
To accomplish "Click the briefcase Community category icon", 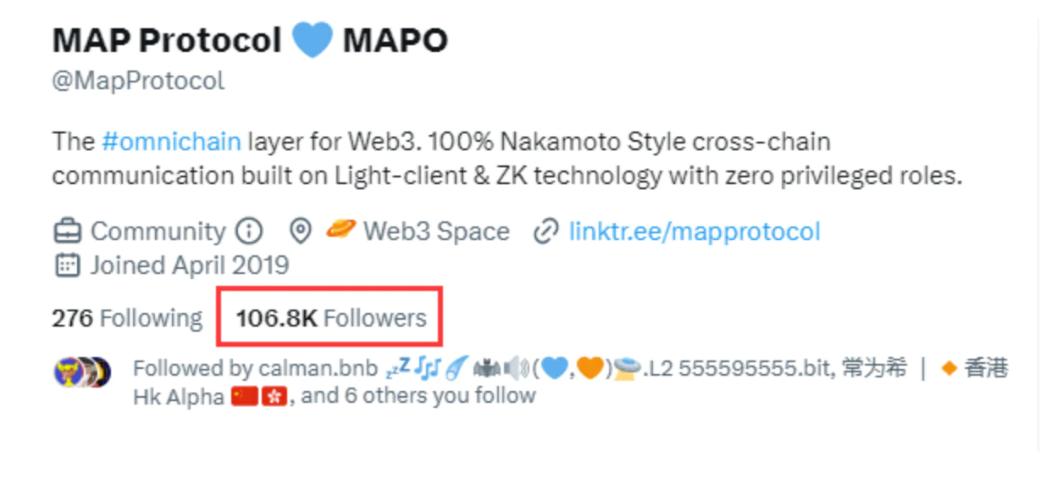I will pyautogui.click(x=67, y=232).
